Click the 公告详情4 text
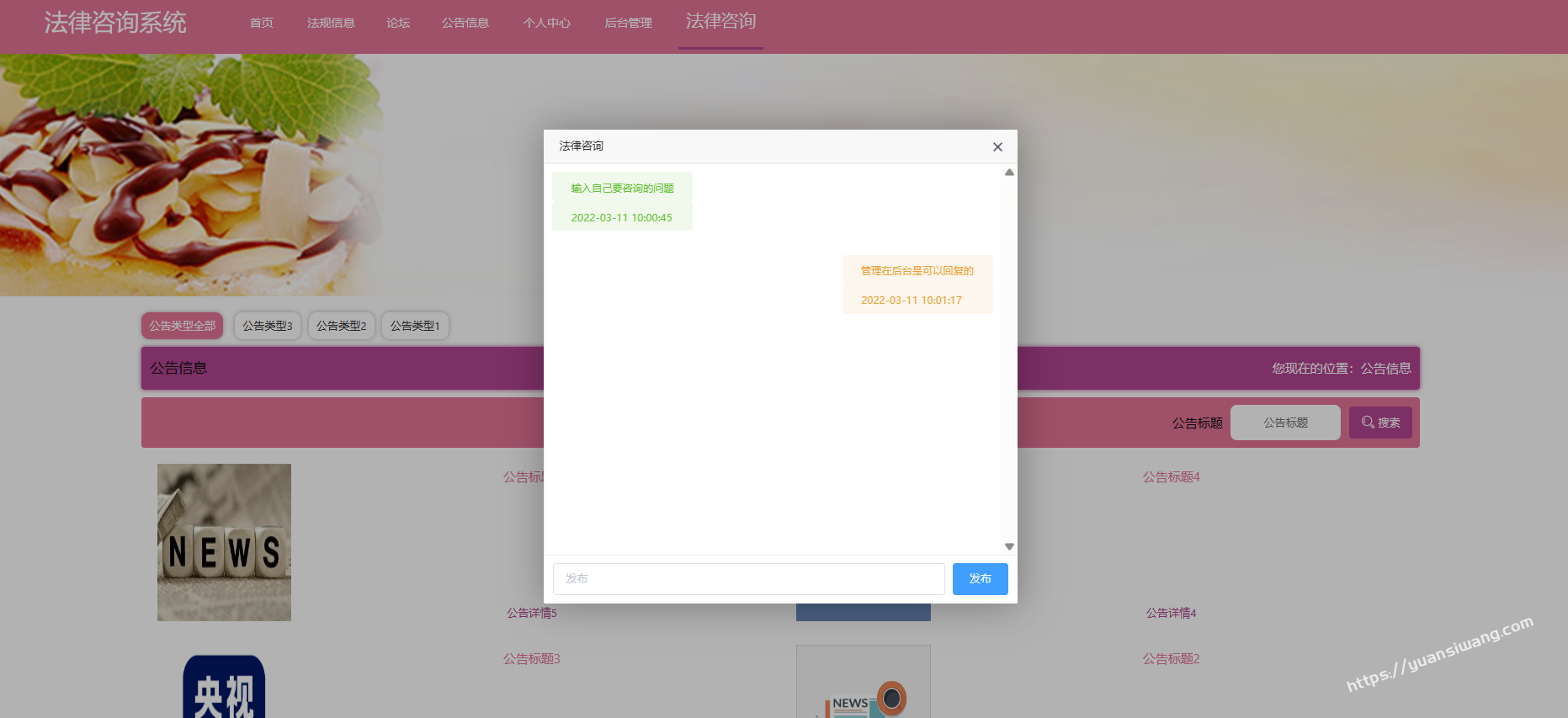This screenshot has width=1568, height=718. (x=1171, y=613)
